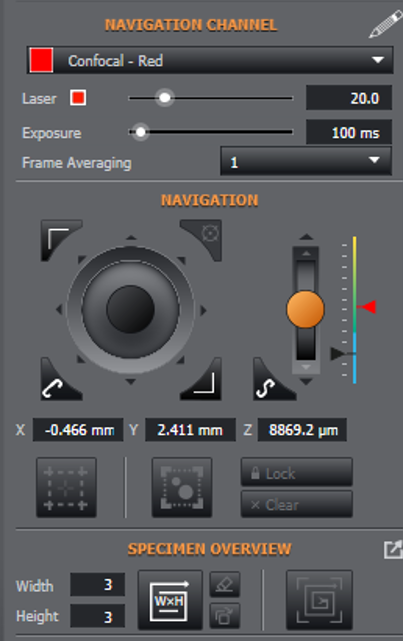Click the top-left corner navigation icon
The height and width of the screenshot is (641, 403).
(x=60, y=240)
